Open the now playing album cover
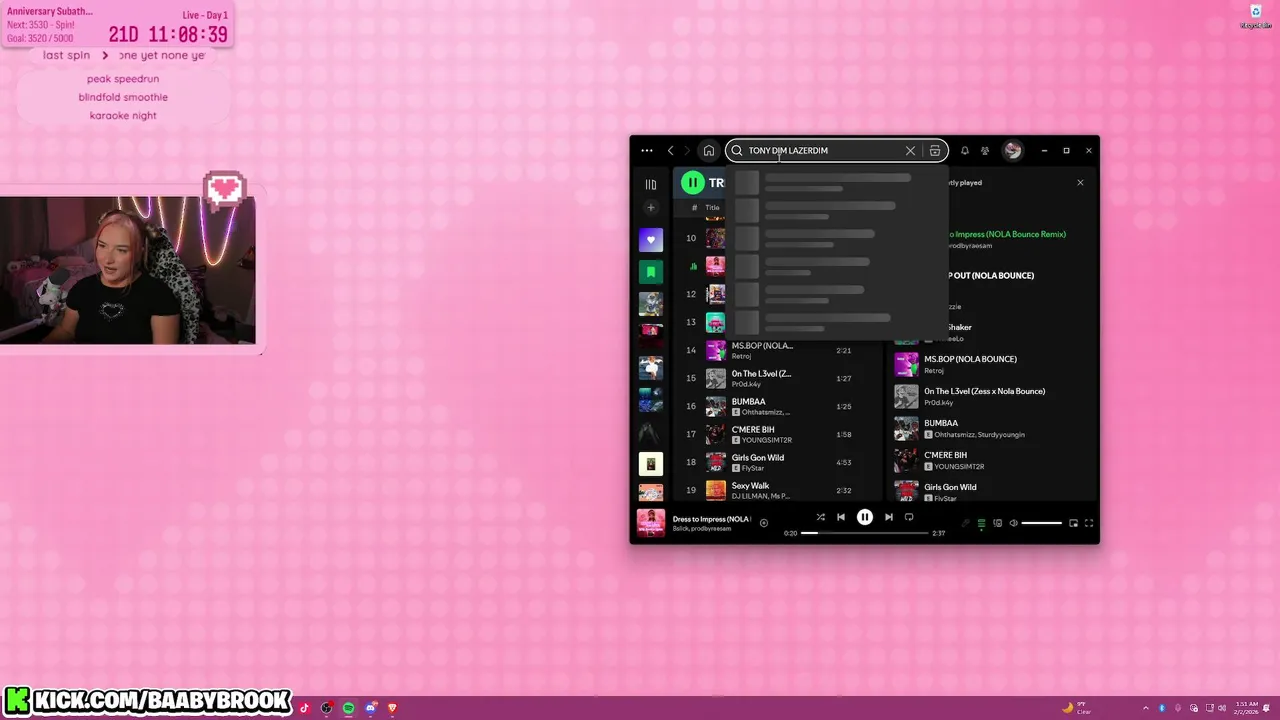The height and width of the screenshot is (720, 1280). click(x=651, y=523)
